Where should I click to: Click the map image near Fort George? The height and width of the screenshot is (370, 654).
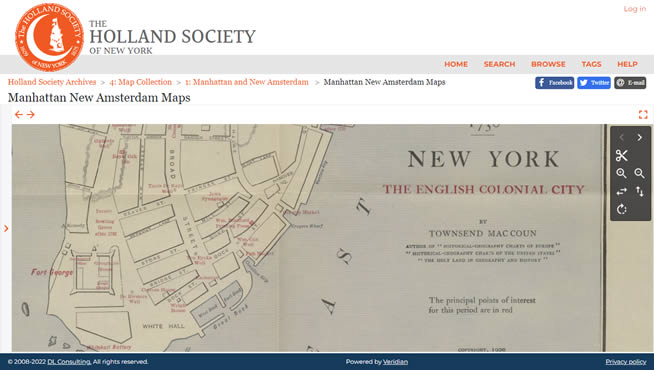pyautogui.click(x=52, y=272)
